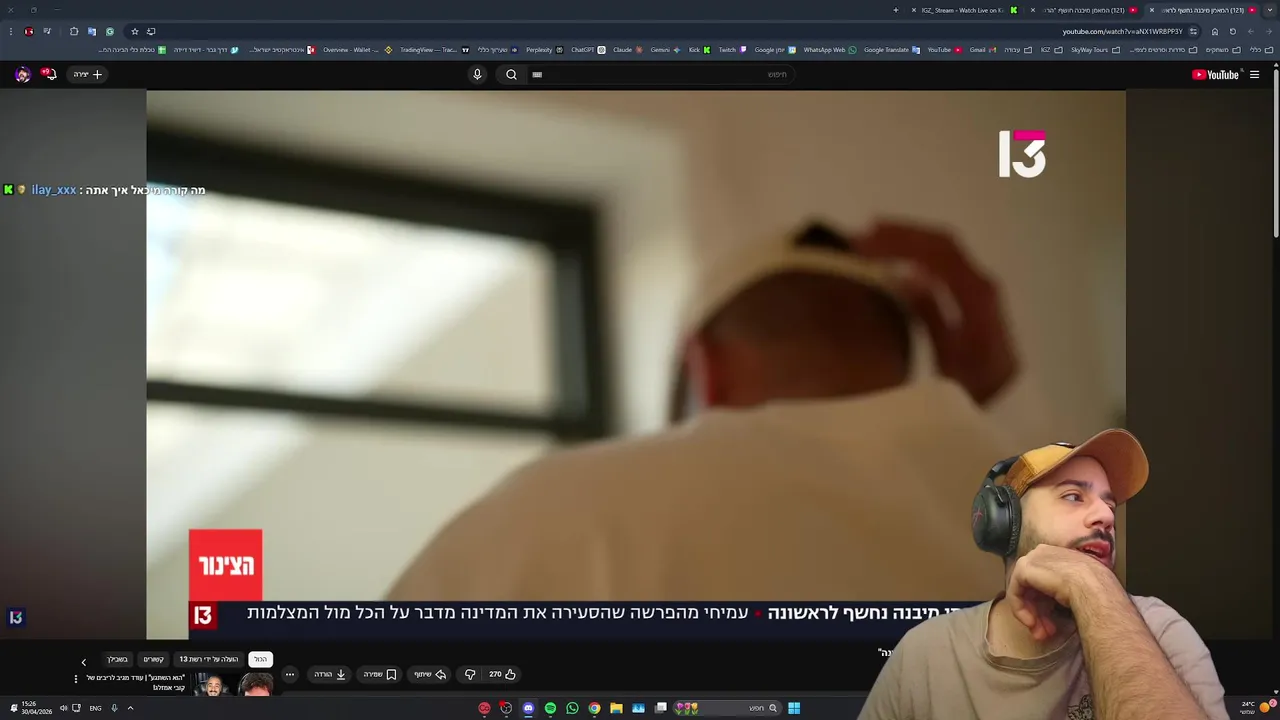Open the IGZ bookmark folder

(1051, 49)
